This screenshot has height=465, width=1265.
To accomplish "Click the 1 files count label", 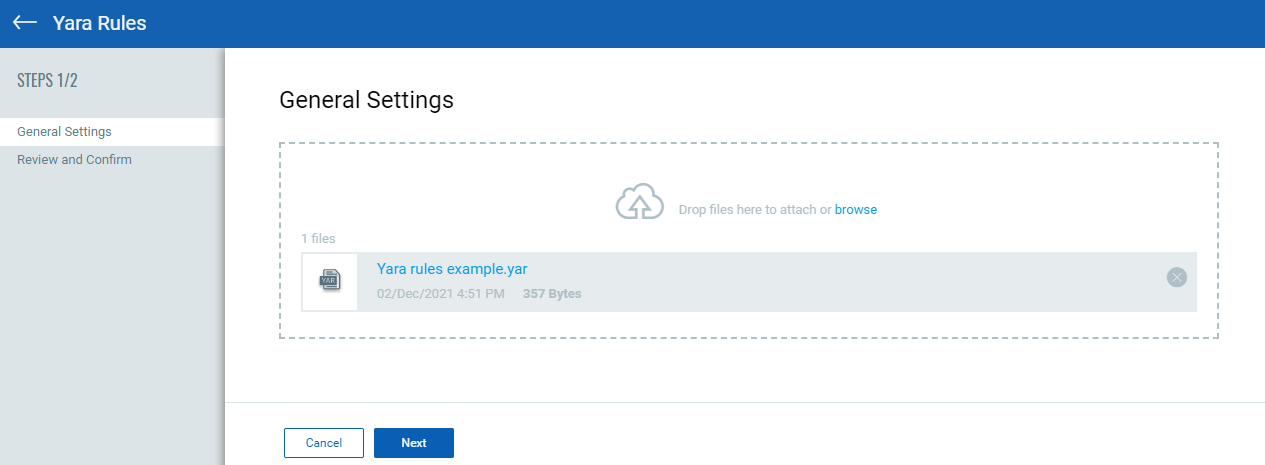I will pos(319,239).
